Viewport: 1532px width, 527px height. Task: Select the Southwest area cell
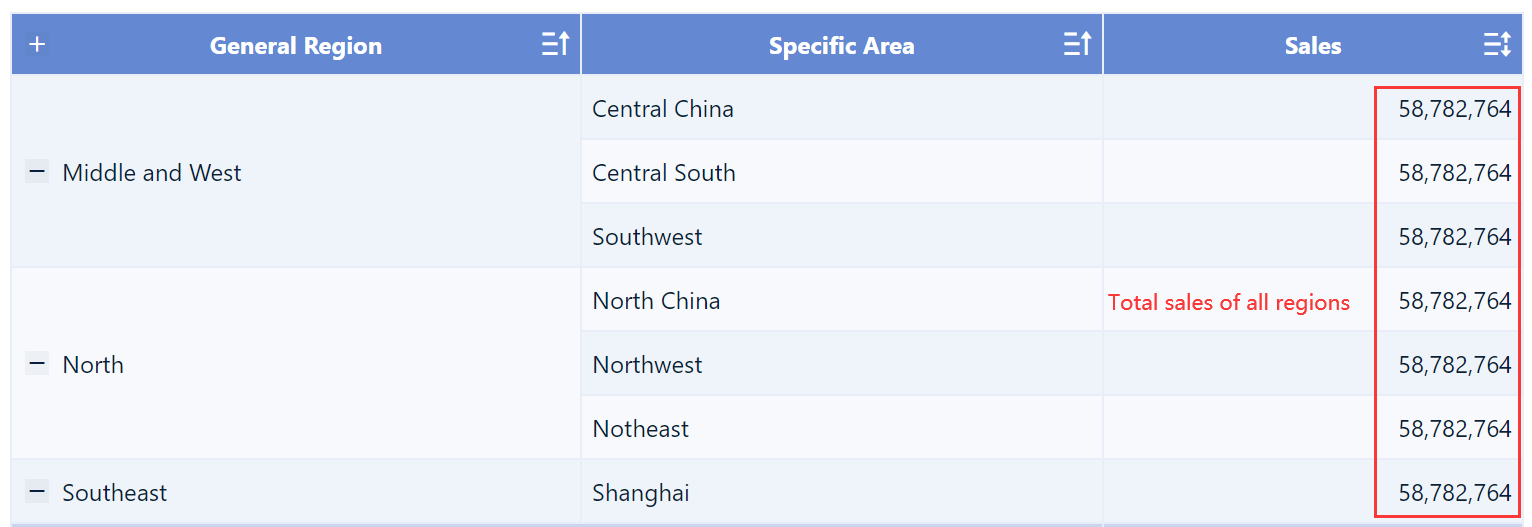(x=647, y=237)
